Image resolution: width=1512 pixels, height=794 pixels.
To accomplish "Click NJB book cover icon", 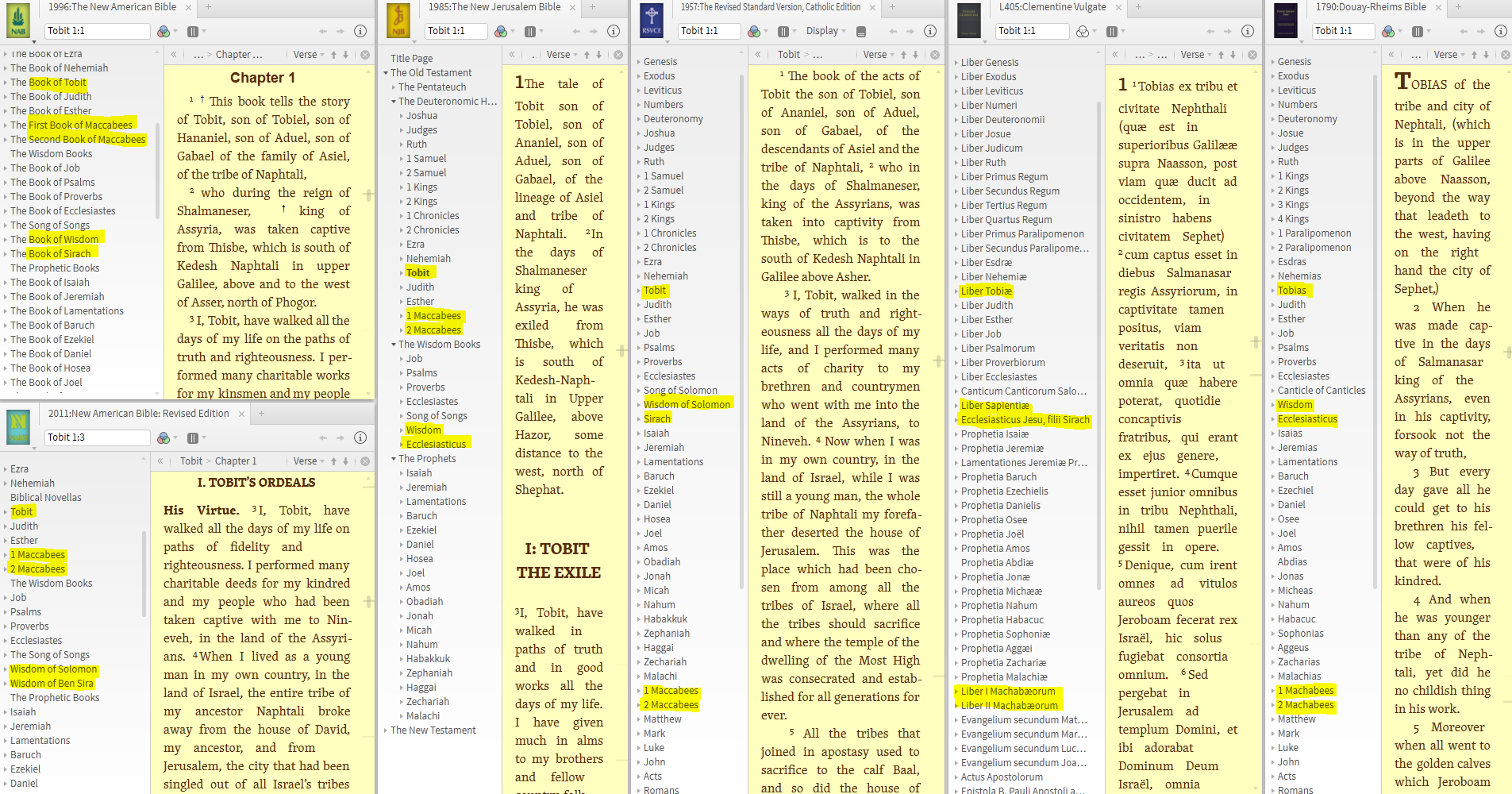I will point(398,21).
